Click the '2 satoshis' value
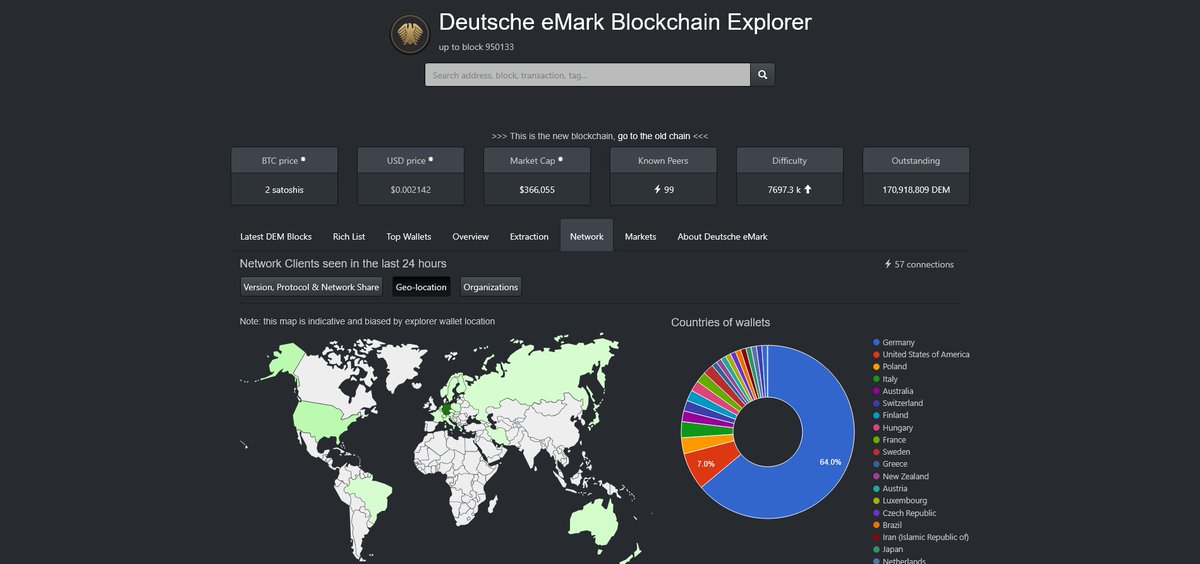Viewport: 1200px width, 564px height. 284,189
